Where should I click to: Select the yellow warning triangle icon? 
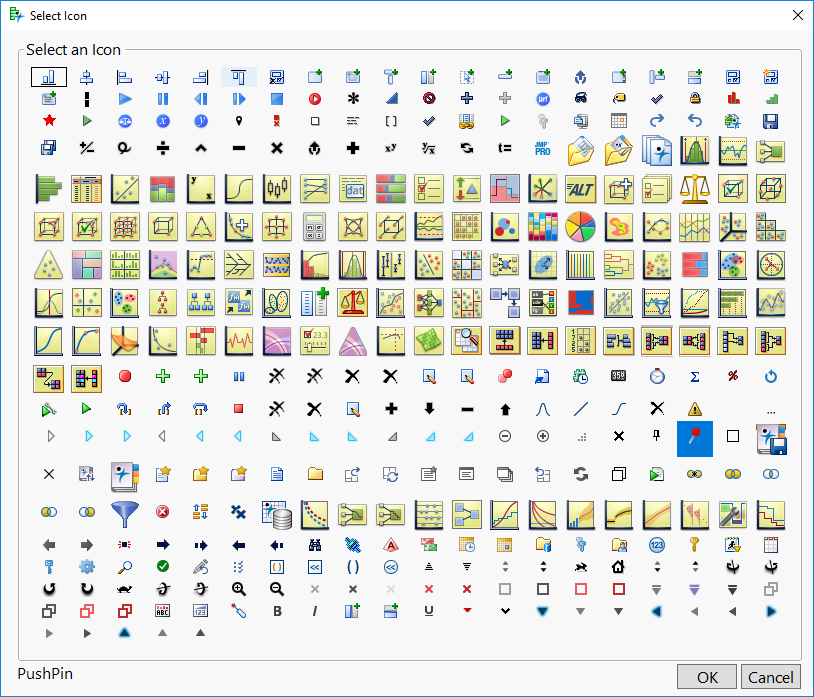tap(695, 409)
